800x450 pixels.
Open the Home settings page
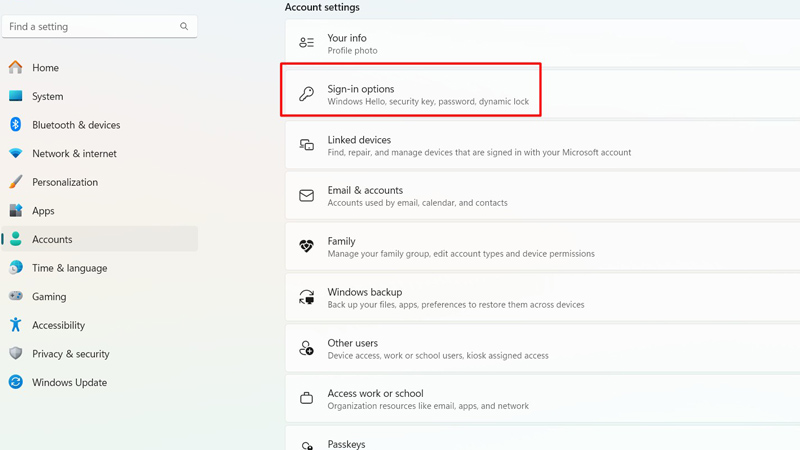(x=99, y=67)
